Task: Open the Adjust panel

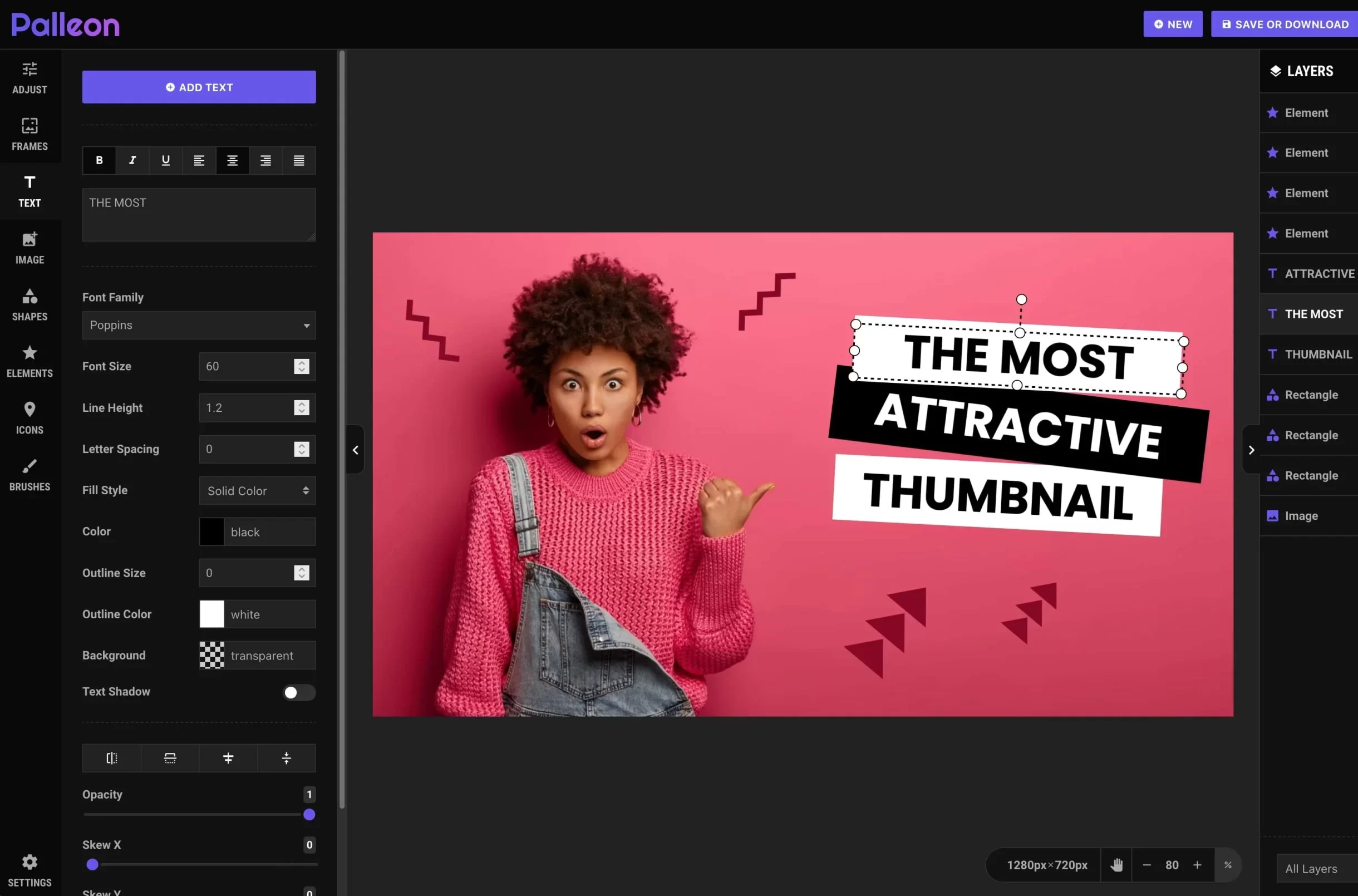Action: tap(29, 78)
